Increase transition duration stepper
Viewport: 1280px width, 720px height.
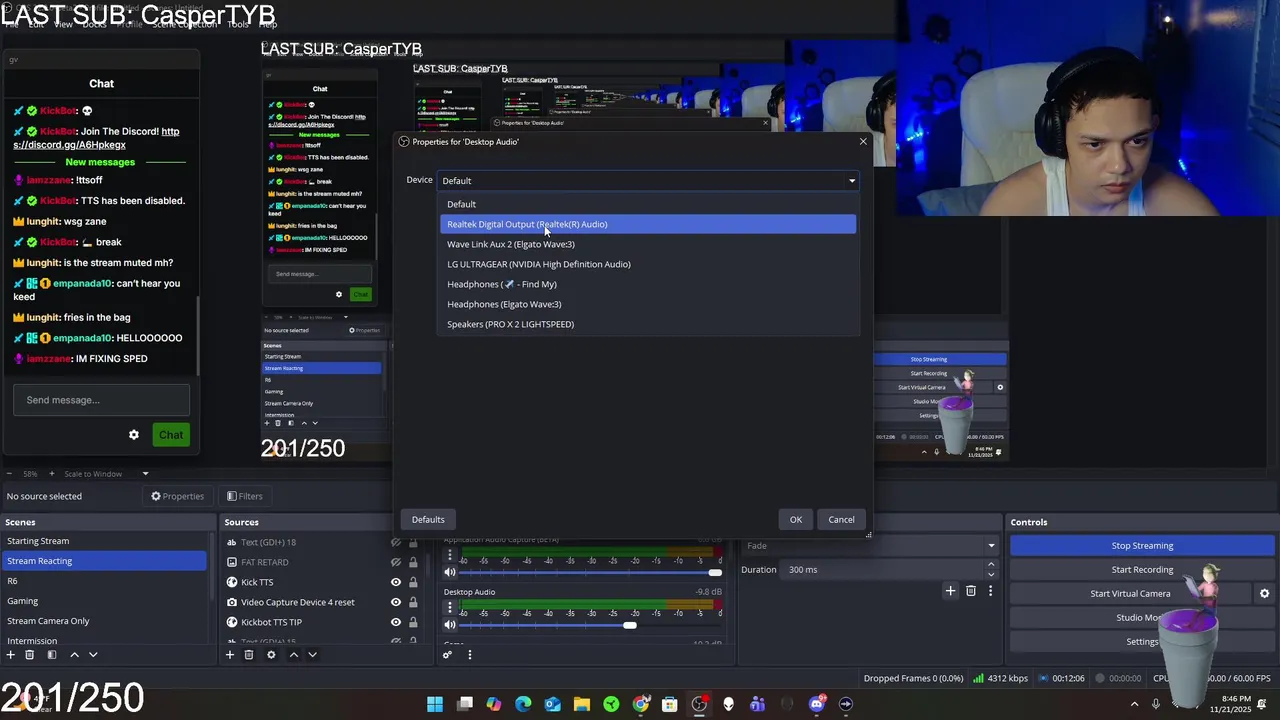point(991,565)
